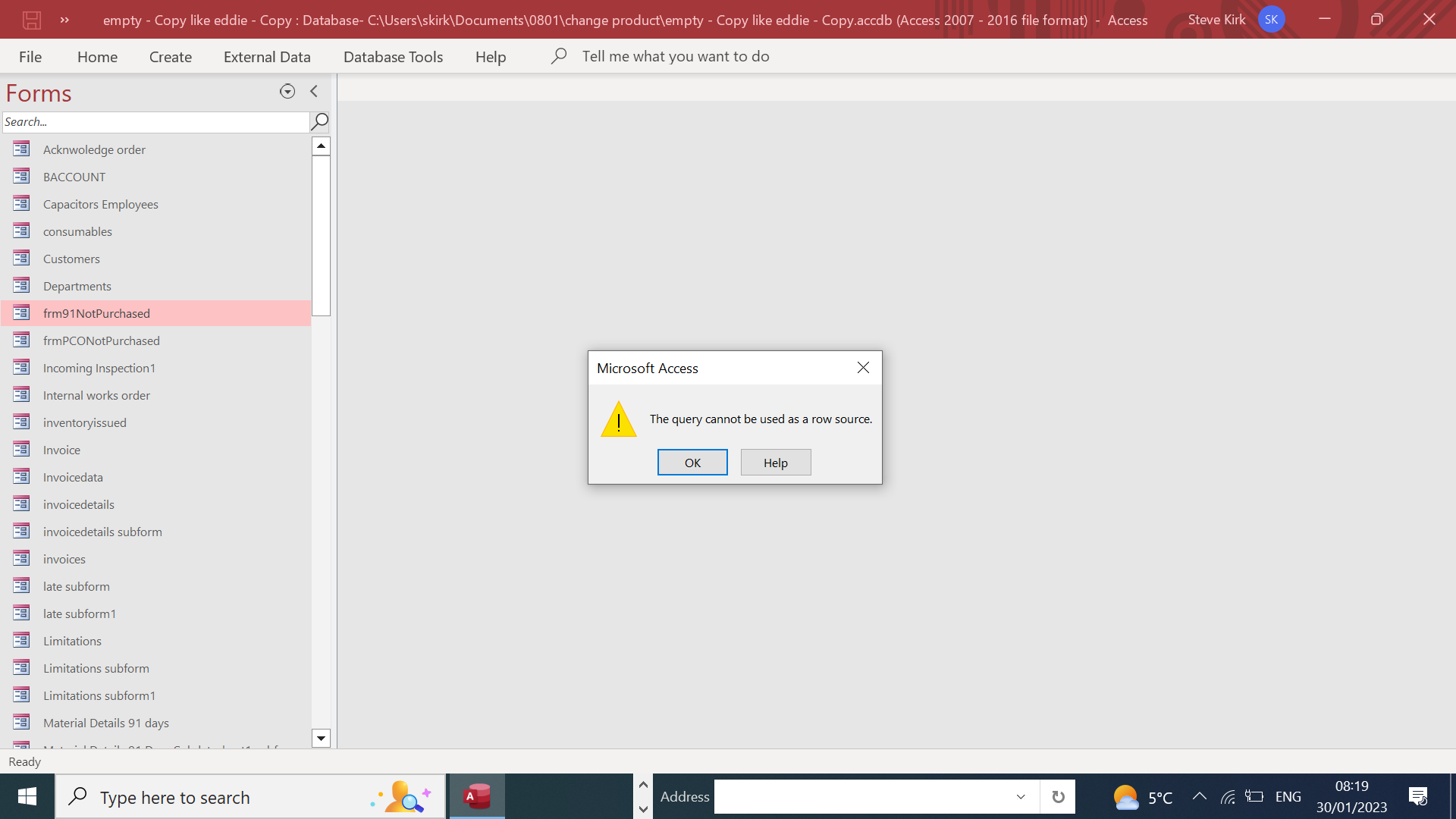Screen dimensions: 1456x819
Task: Select the 'Limitations' form name
Action: coord(72,641)
